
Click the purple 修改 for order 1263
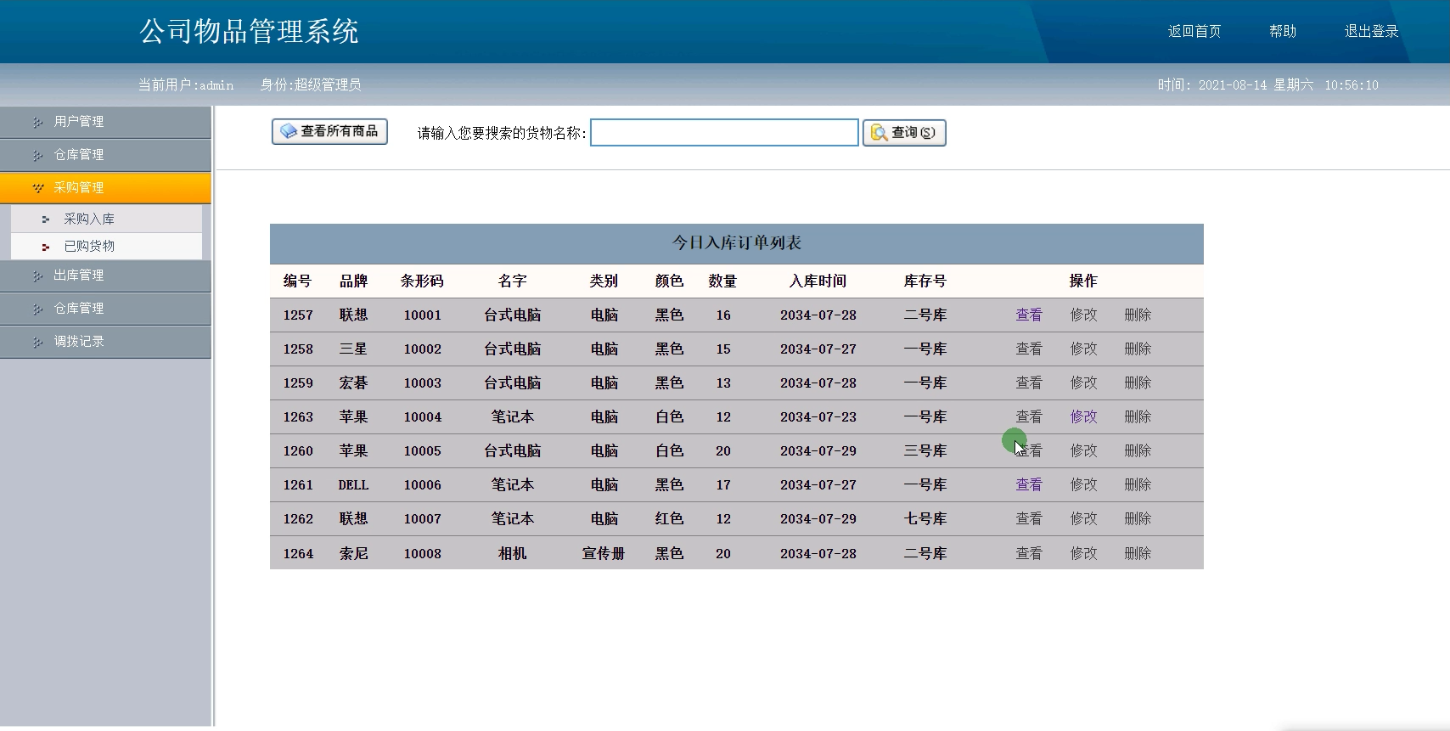pyautogui.click(x=1083, y=417)
